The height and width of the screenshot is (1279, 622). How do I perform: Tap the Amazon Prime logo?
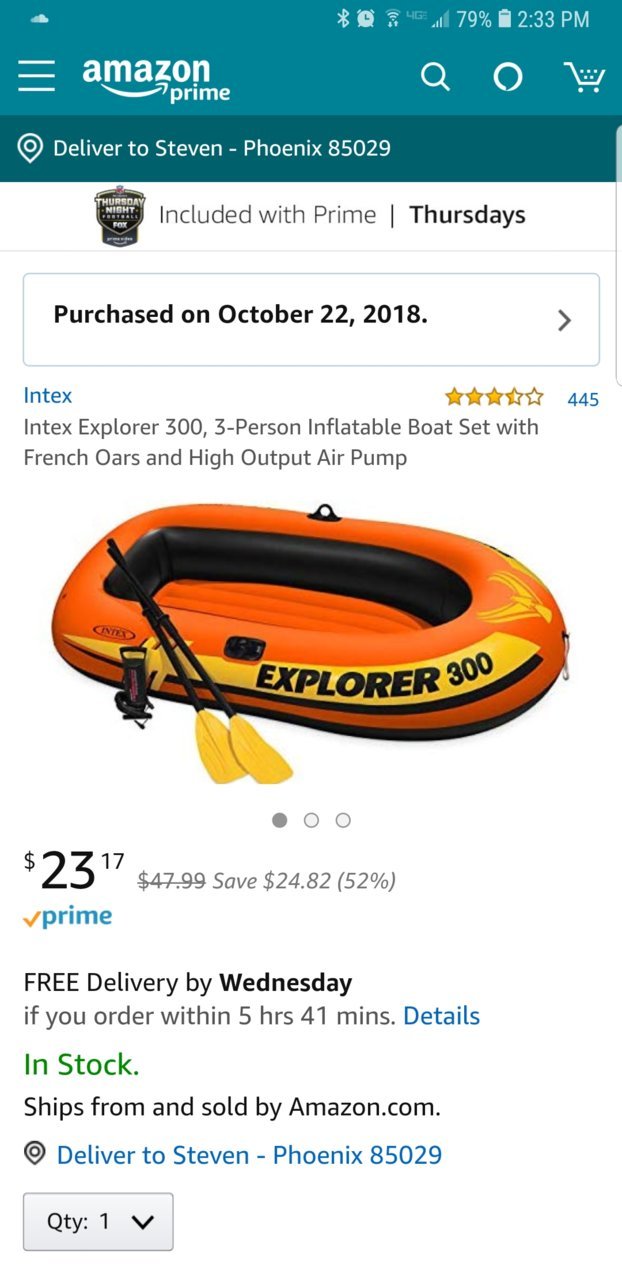157,79
